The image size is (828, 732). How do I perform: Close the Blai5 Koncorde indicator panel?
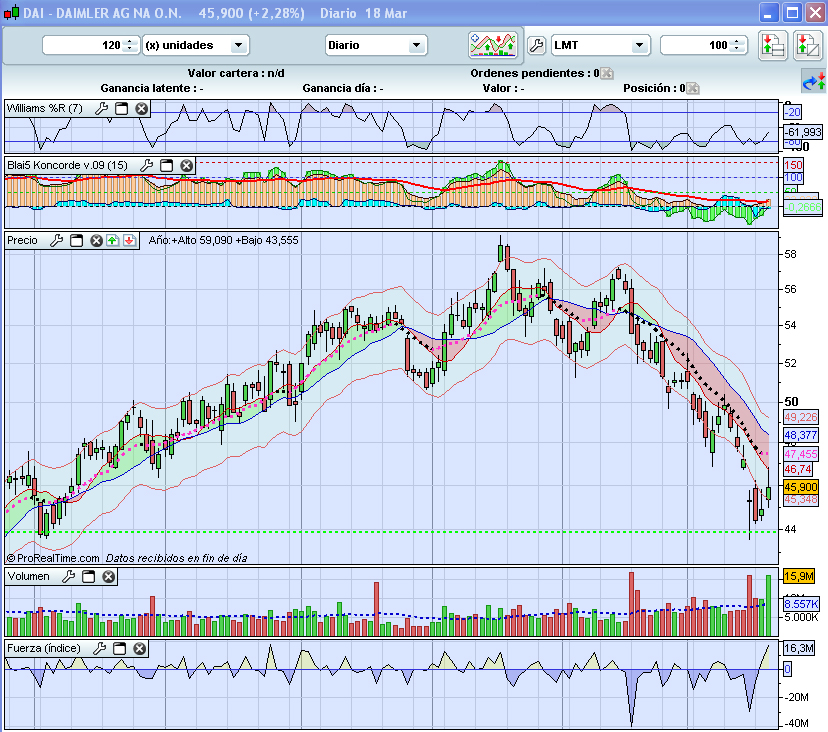186,165
